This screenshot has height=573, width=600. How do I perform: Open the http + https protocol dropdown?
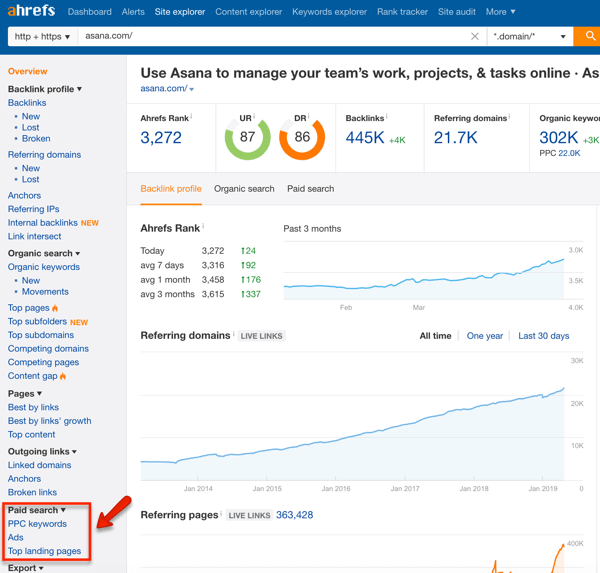[43, 37]
